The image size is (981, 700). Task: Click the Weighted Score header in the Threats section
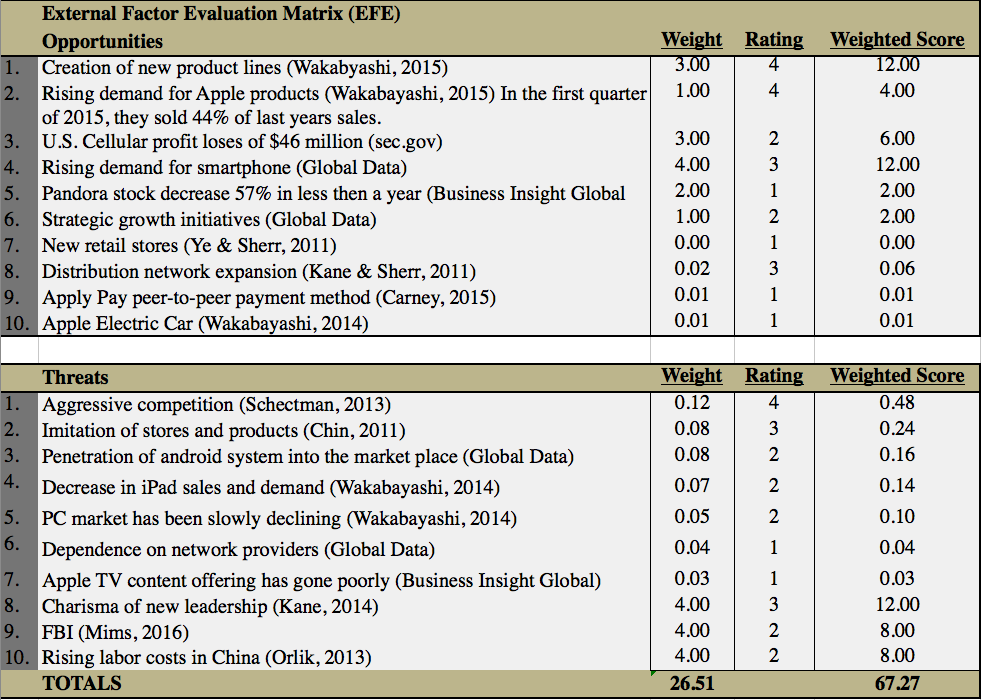897,376
